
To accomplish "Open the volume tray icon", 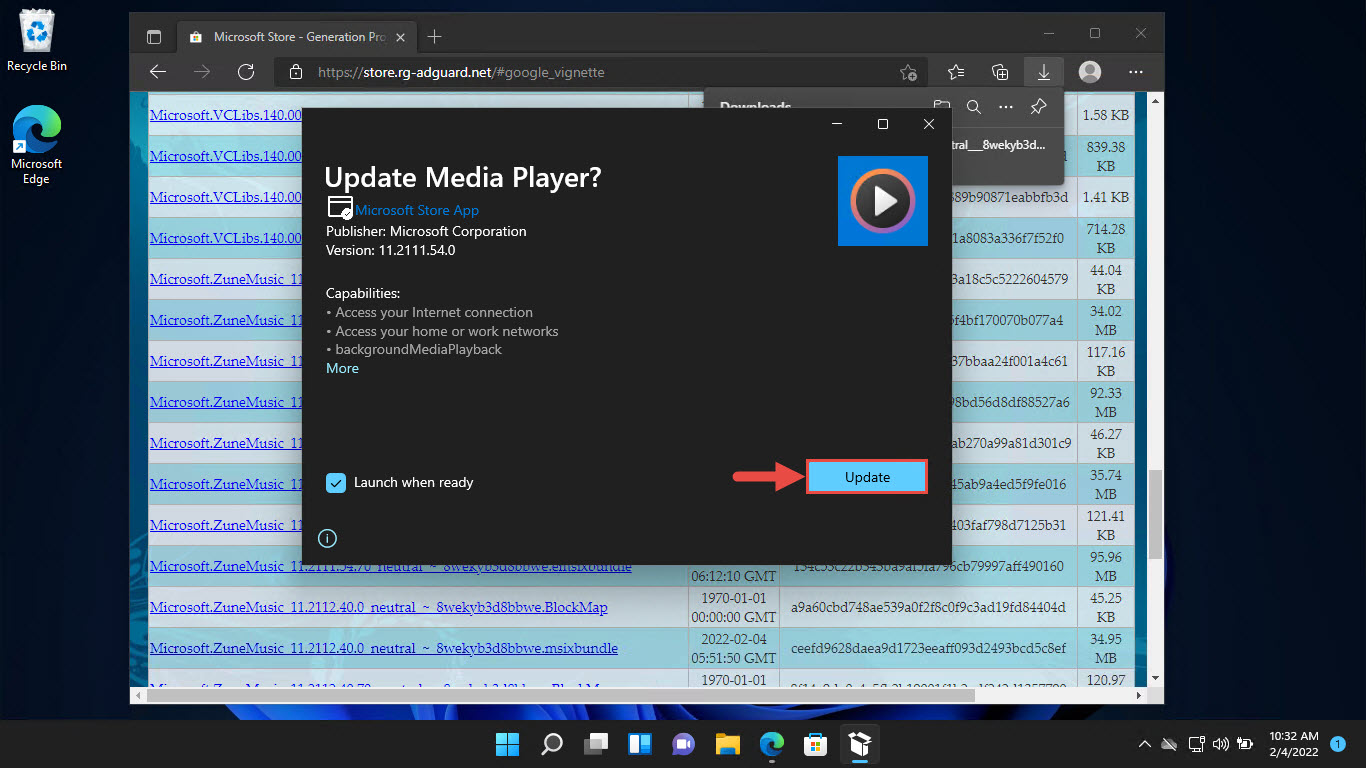I will pyautogui.click(x=1220, y=744).
